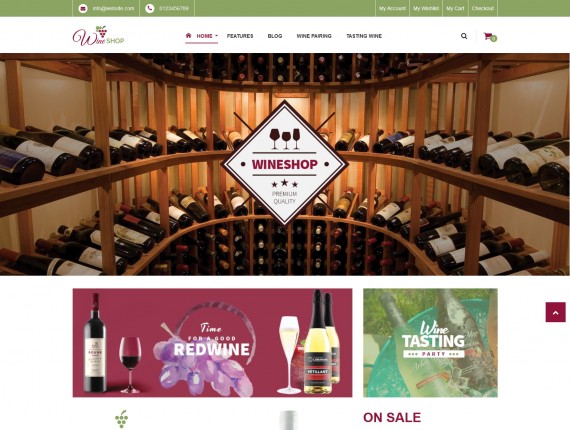
Task: Click the phone icon in top bar
Action: (x=149, y=8)
